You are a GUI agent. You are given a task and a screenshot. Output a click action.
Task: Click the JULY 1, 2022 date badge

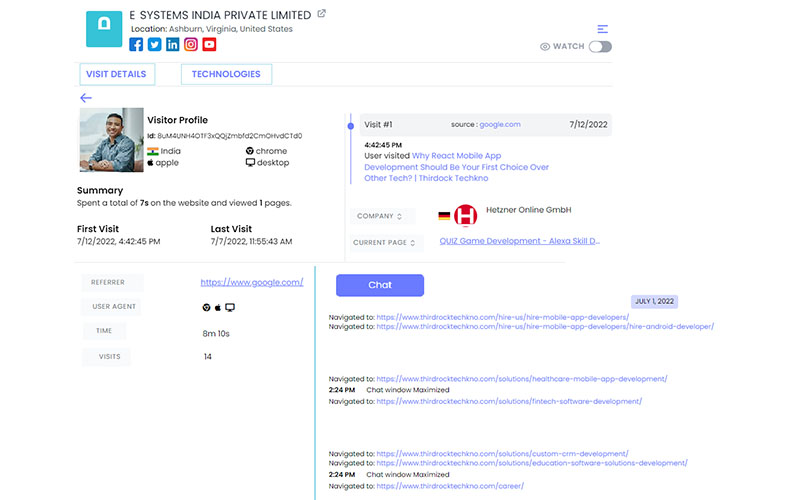pyautogui.click(x=654, y=302)
